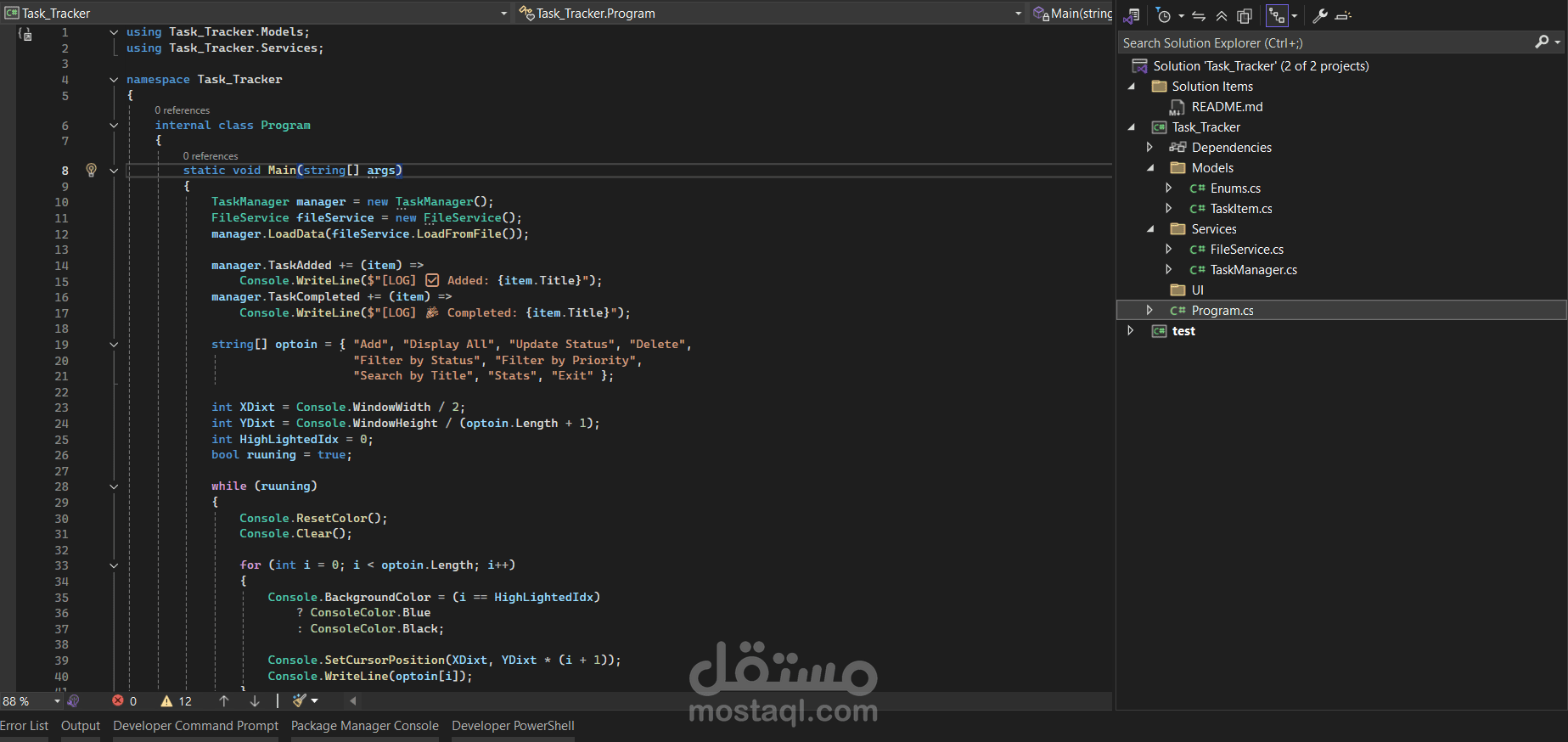The width and height of the screenshot is (1568, 742).
Task: Collapse the string[] optoin array block
Action: click(x=114, y=345)
